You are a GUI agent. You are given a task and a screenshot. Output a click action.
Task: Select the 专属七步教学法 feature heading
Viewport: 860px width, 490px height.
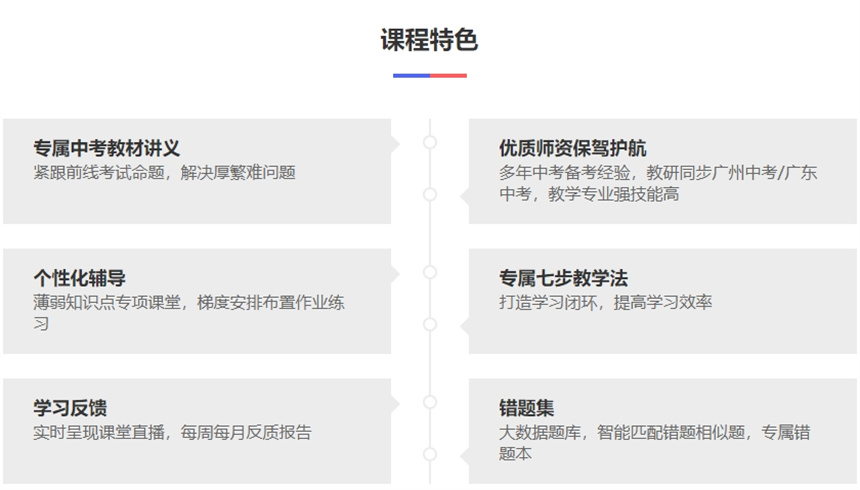564,278
